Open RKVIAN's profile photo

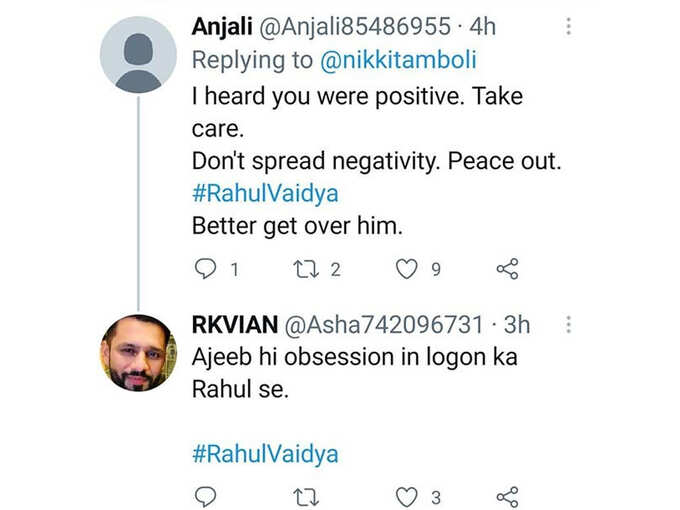tap(138, 353)
